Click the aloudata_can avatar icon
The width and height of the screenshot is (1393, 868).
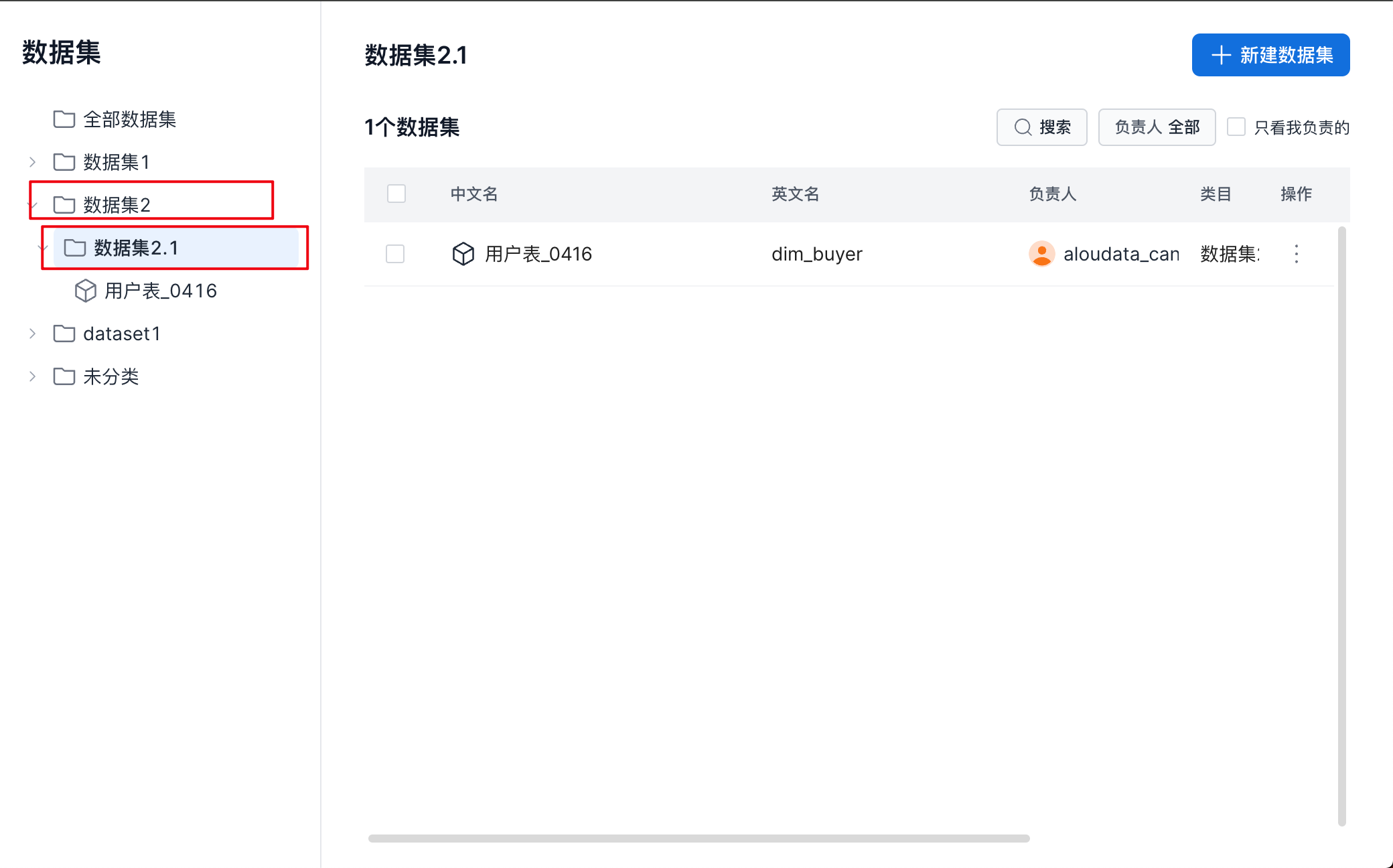click(1041, 254)
